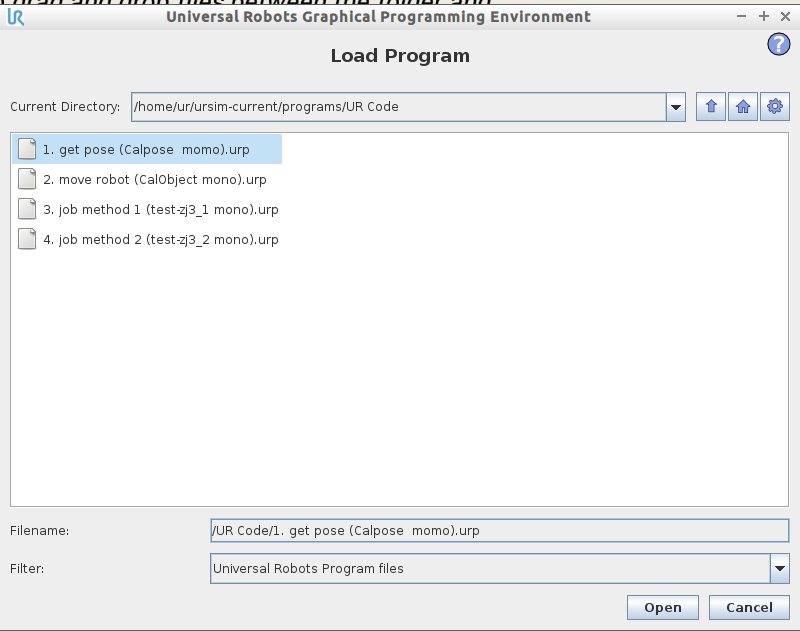Open the selected program
Viewport: 800px width, 631px height.
(663, 608)
